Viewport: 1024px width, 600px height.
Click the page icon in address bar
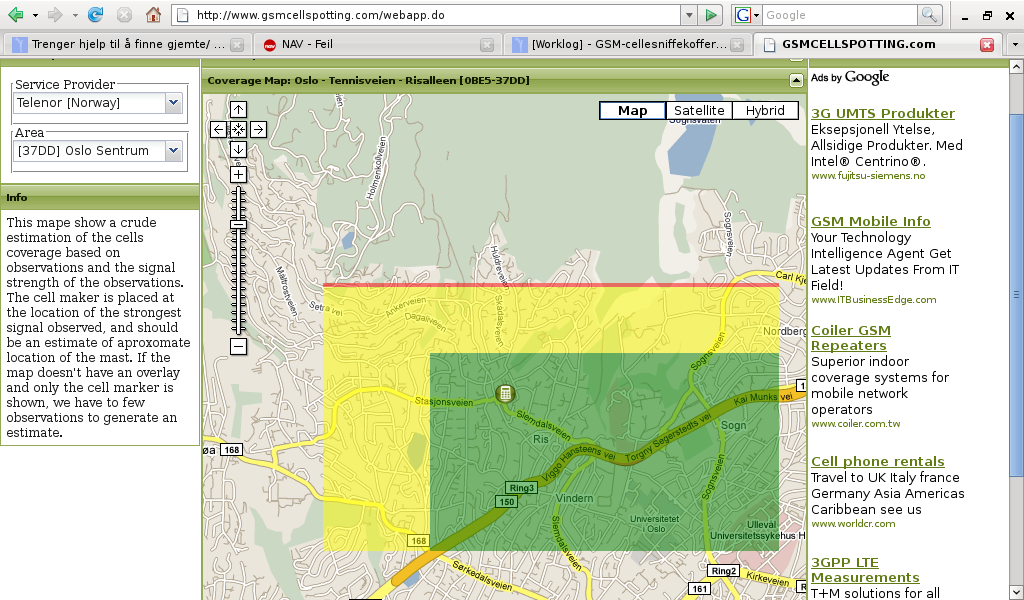(184, 15)
